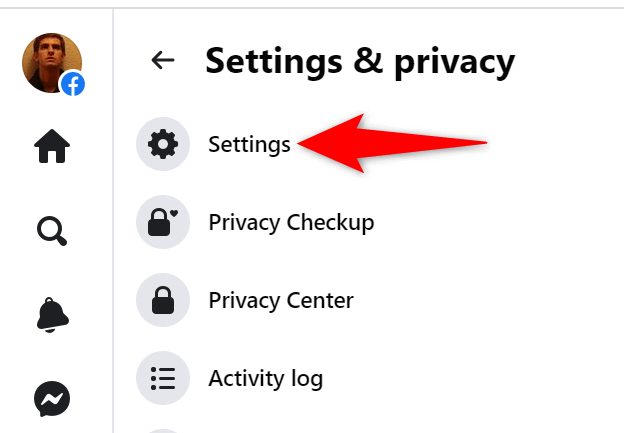Open Messenger from the sidebar
This screenshot has height=433, width=624.
(52, 400)
